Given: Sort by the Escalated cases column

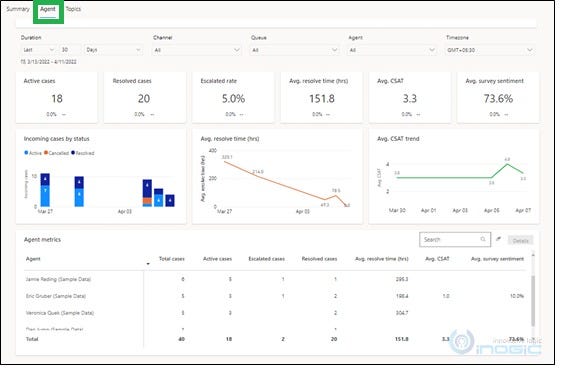Looking at the screenshot, I should pyautogui.click(x=267, y=259).
